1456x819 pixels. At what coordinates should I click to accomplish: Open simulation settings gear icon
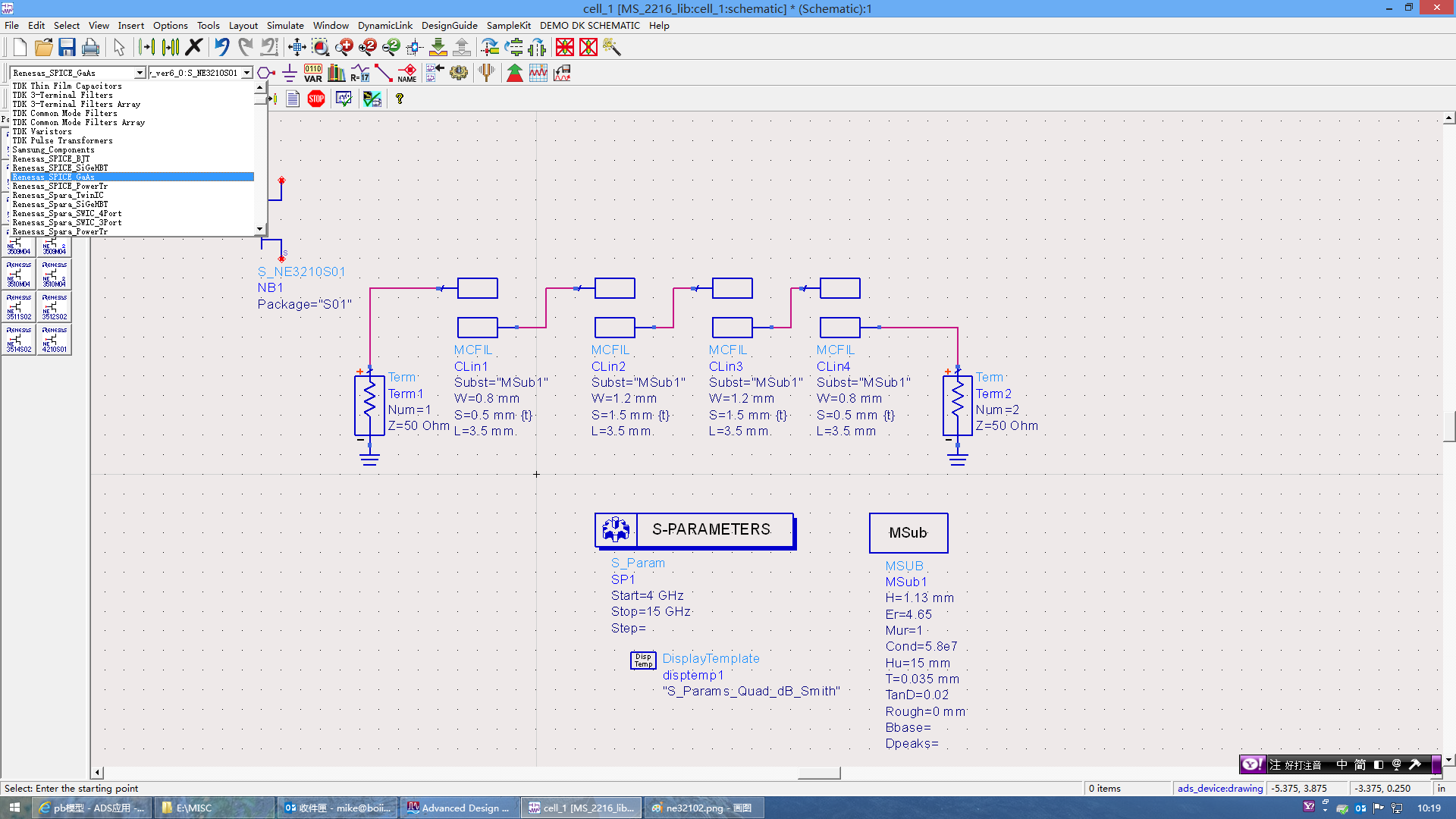(459, 73)
